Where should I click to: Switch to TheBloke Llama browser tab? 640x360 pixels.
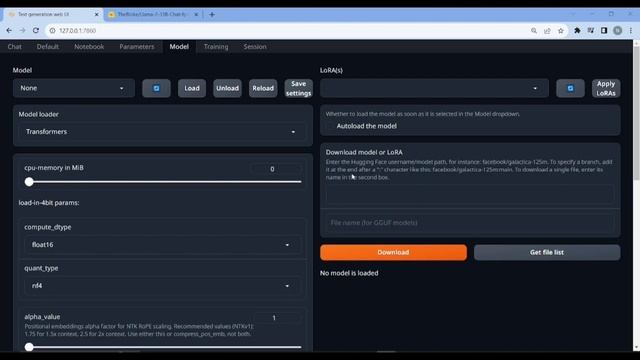tap(152, 14)
